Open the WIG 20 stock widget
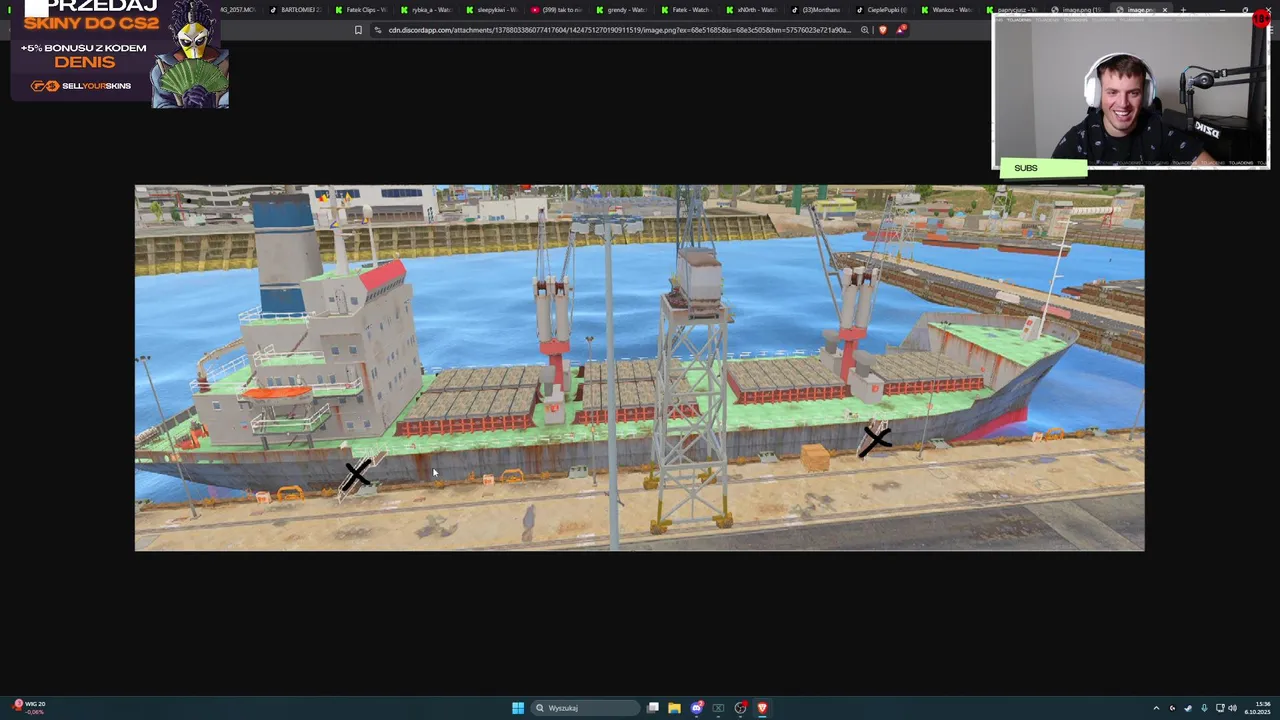The width and height of the screenshot is (1280, 720). tap(30, 707)
